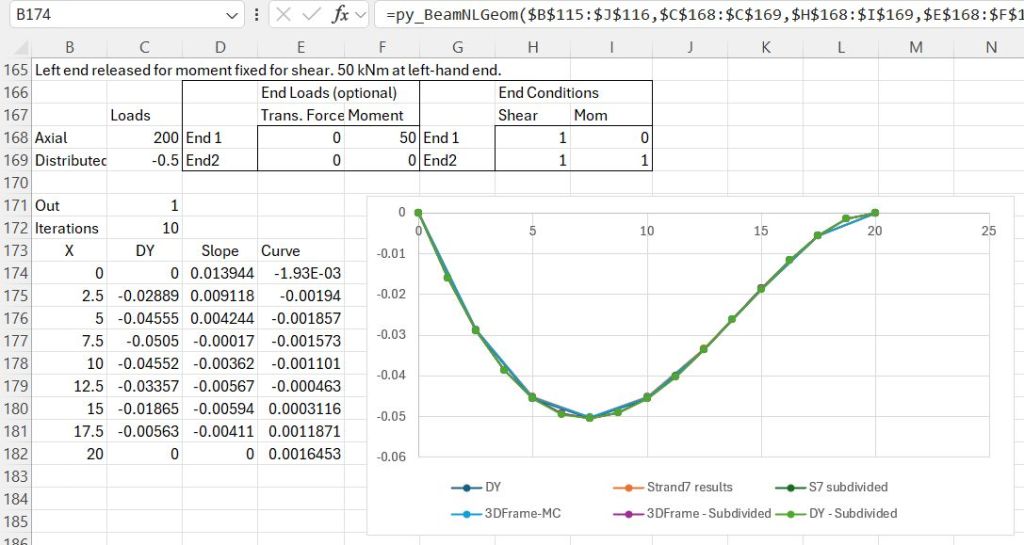Click the Enter checkmark icon in formula bar

[x=314, y=15]
